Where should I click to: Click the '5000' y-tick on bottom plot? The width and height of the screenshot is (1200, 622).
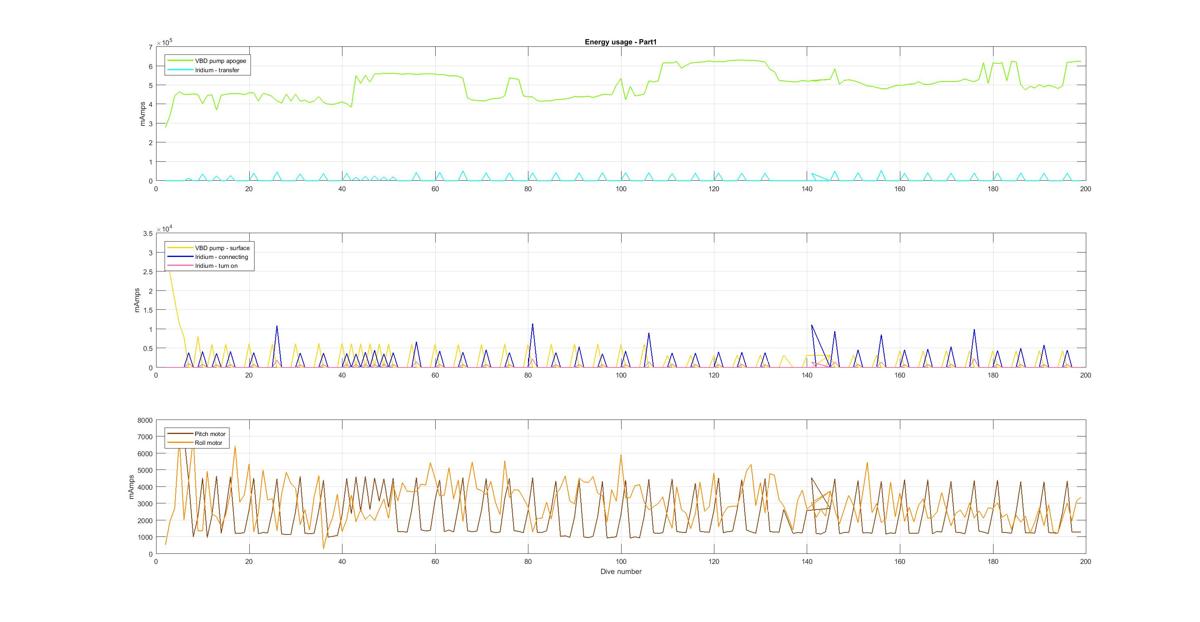point(144,471)
